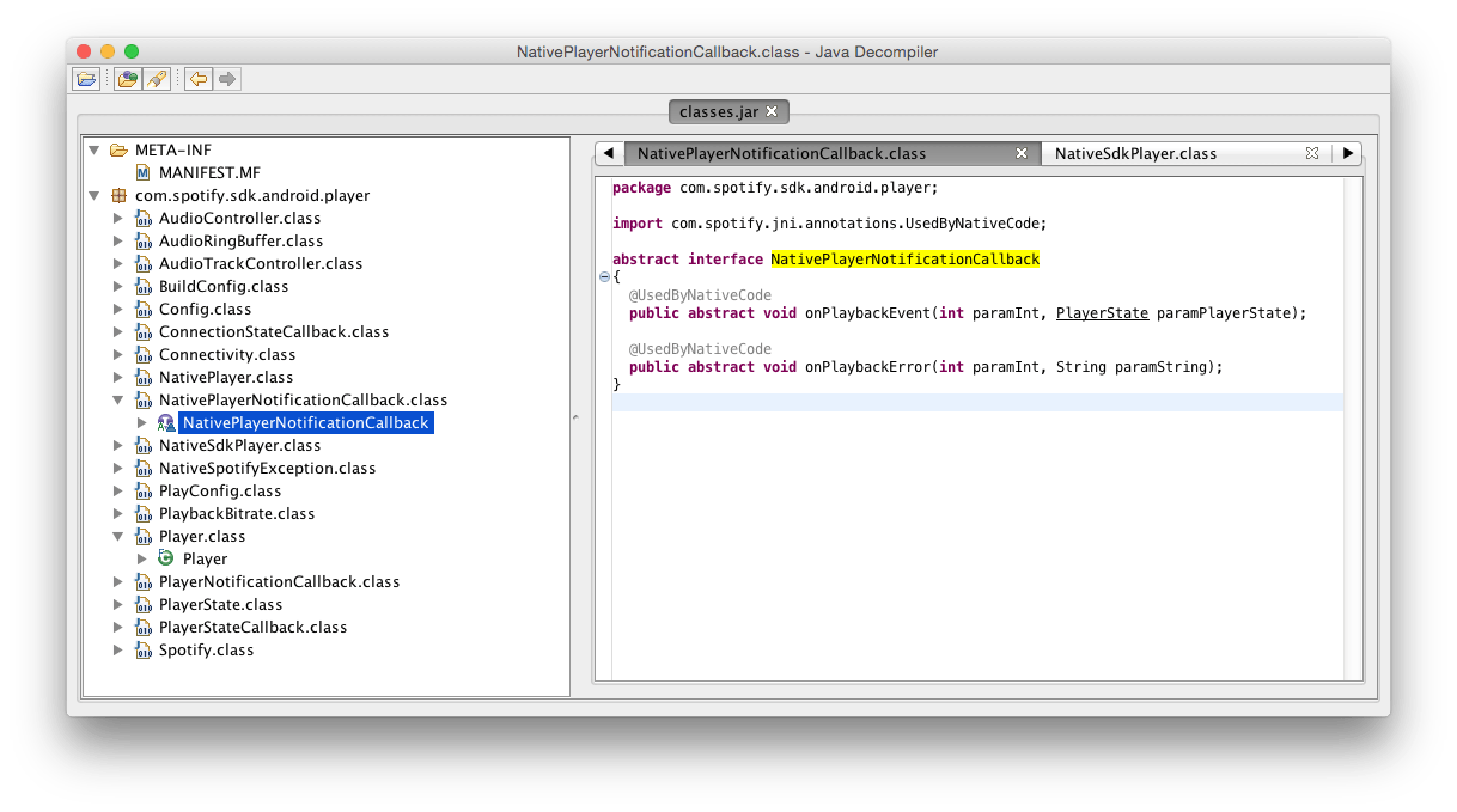
Task: Go forward with the Forward arrow icon
Action: point(227,79)
